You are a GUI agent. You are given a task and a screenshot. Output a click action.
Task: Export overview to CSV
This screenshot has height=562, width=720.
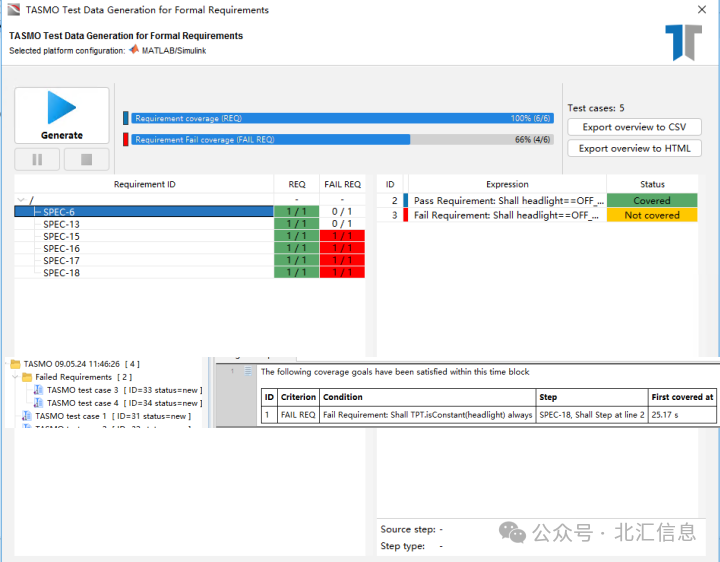pos(634,127)
